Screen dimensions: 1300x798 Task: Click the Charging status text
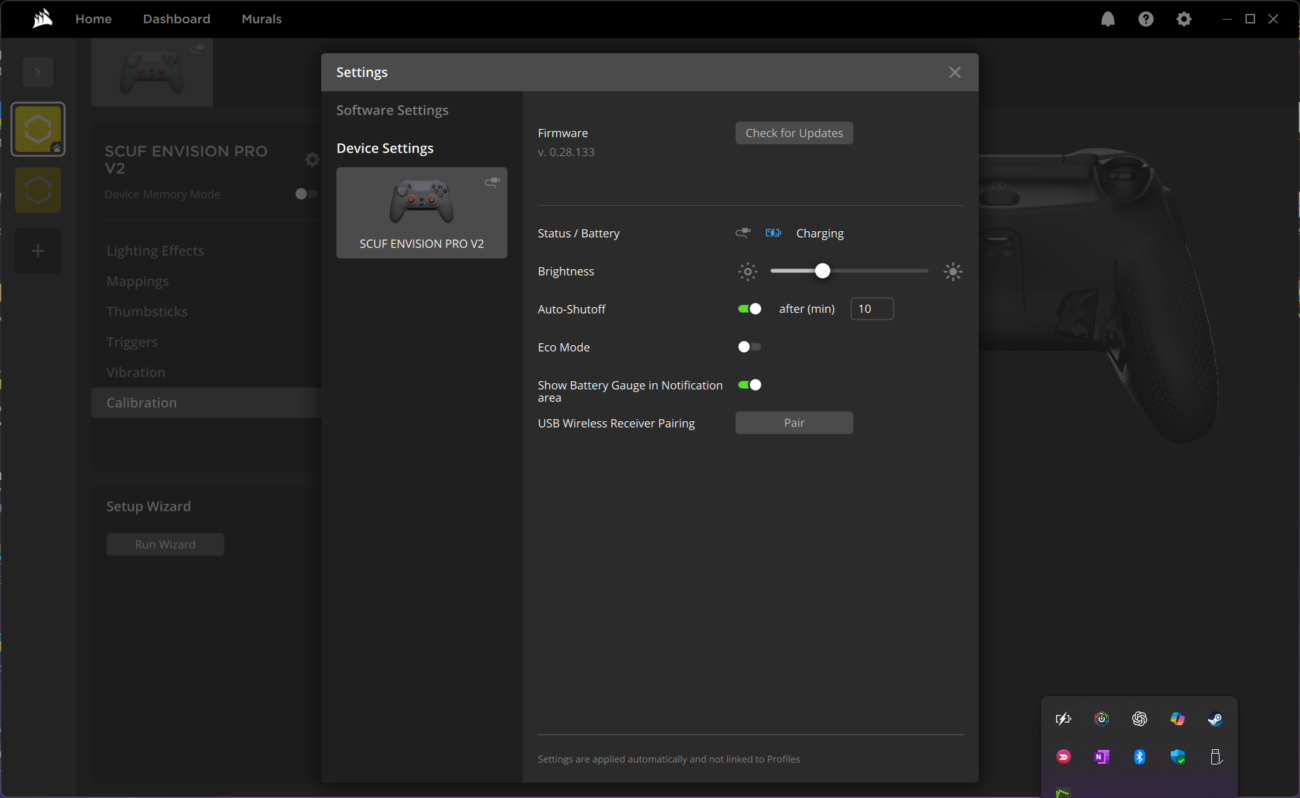820,233
